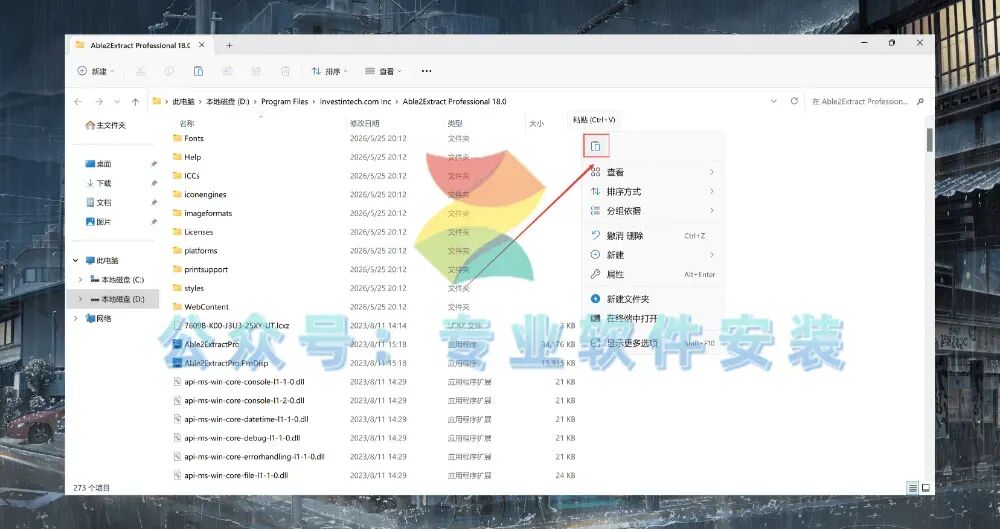Click the vertical scrollbar thumb
Viewport: 1000px width, 529px height.
click(930, 140)
